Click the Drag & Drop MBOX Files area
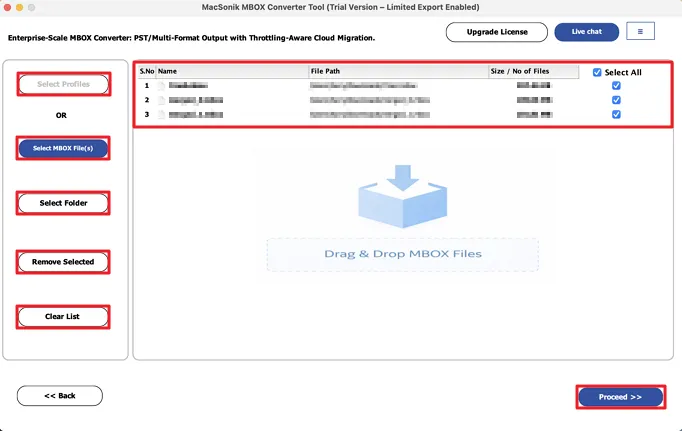The width and height of the screenshot is (682, 431). [x=403, y=254]
